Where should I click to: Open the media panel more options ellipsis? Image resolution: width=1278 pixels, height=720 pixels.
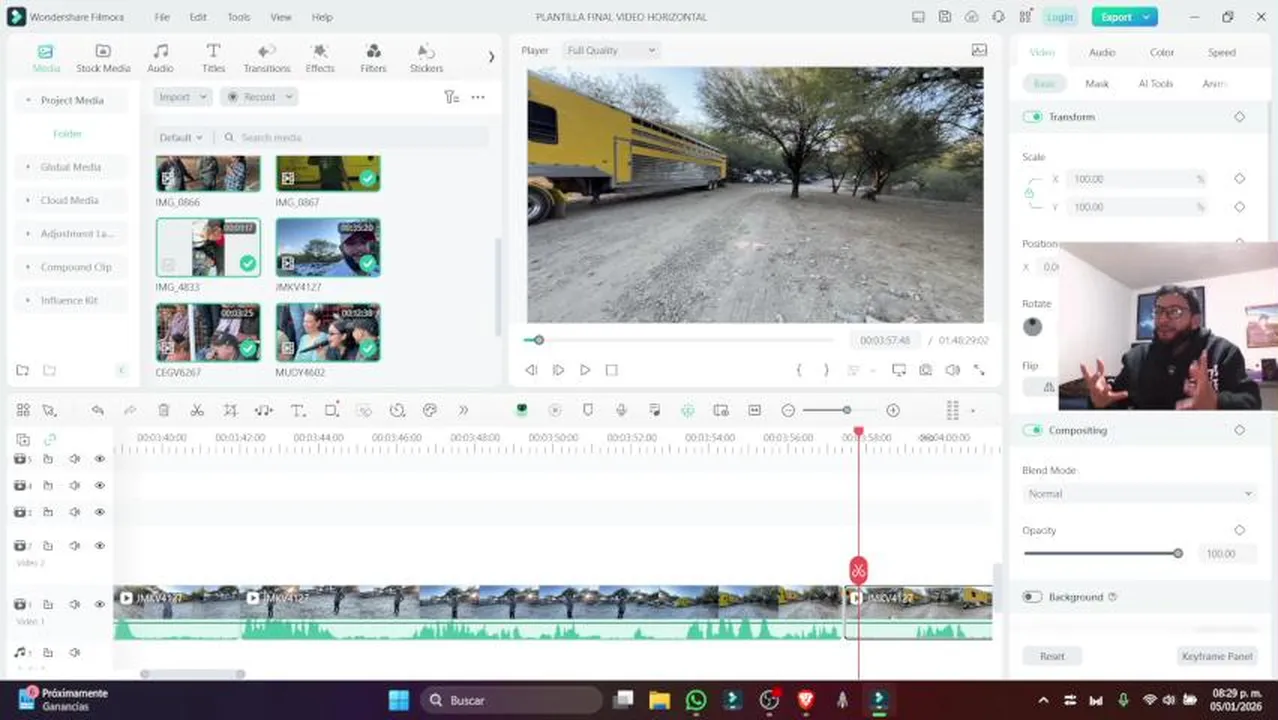pos(478,97)
